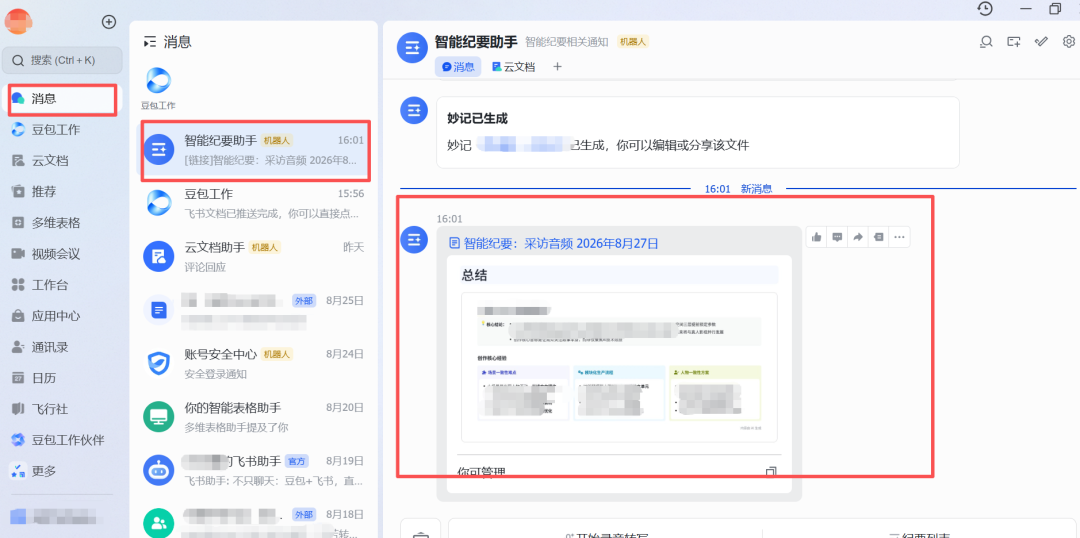The width and height of the screenshot is (1080, 538).
Task: Switch to the 消息 tab in chat header
Action: pyautogui.click(x=459, y=67)
